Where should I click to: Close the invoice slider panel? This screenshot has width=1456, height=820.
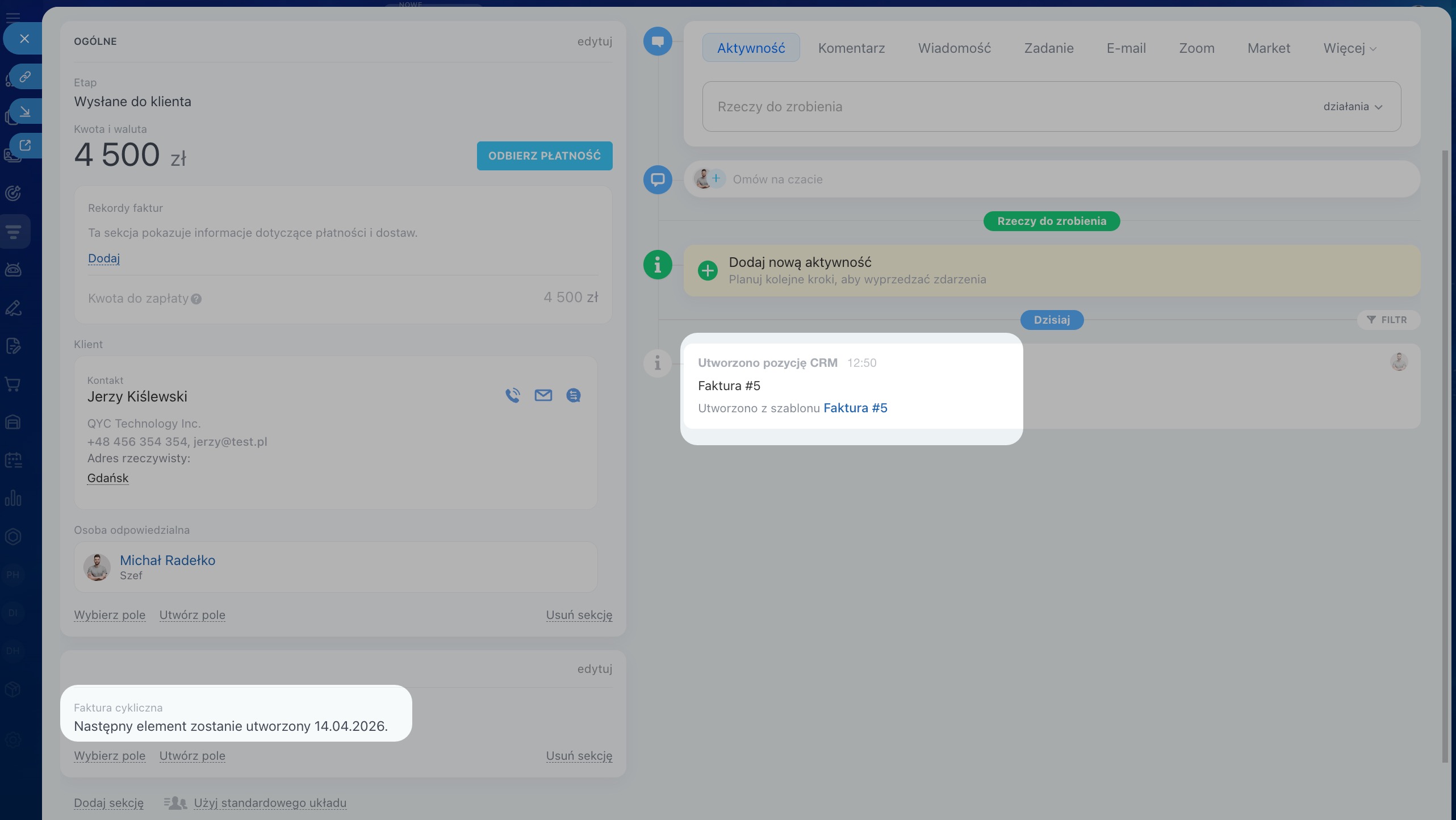(x=24, y=39)
